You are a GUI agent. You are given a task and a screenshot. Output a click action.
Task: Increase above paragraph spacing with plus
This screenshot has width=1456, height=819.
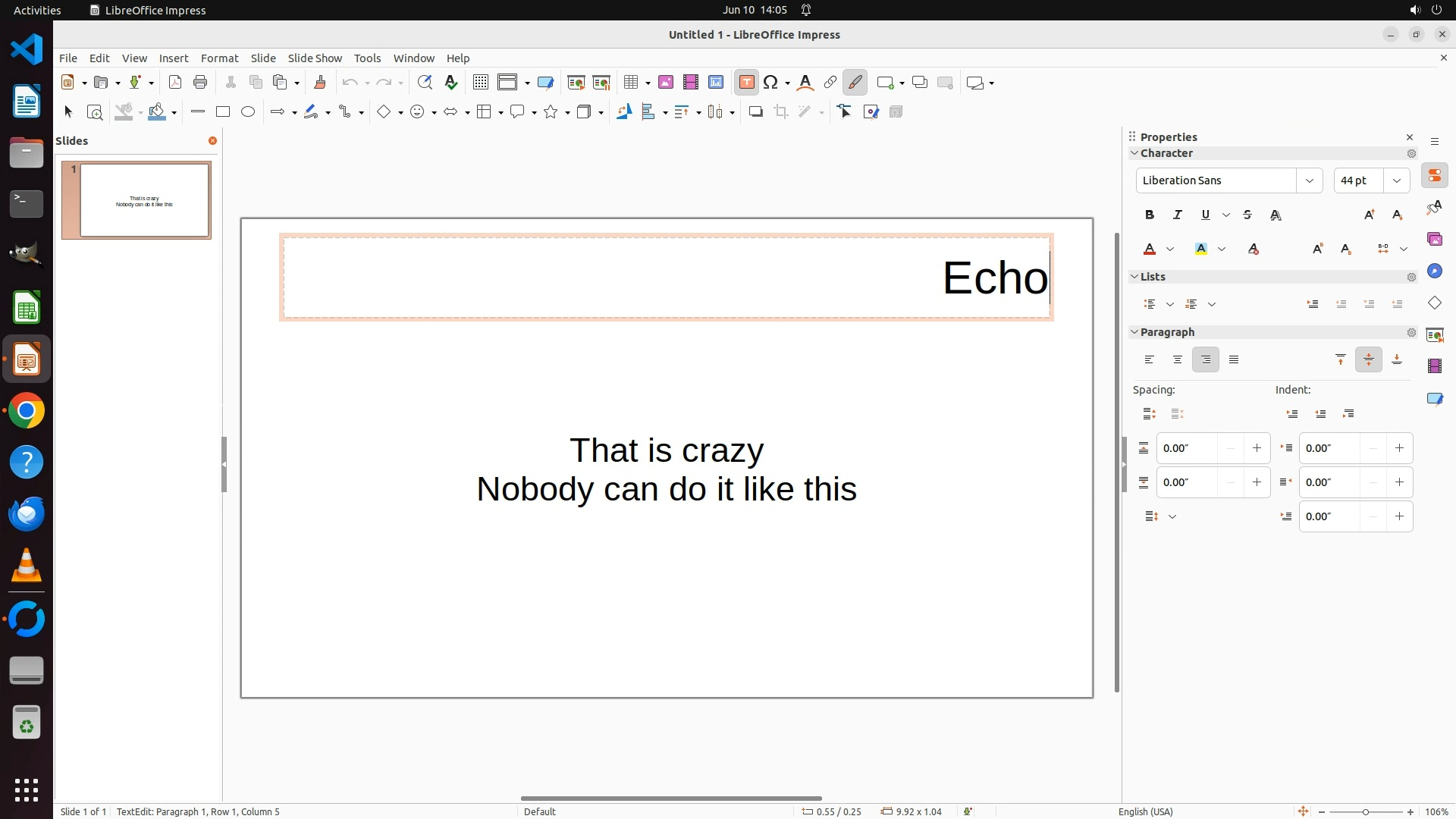click(1257, 448)
